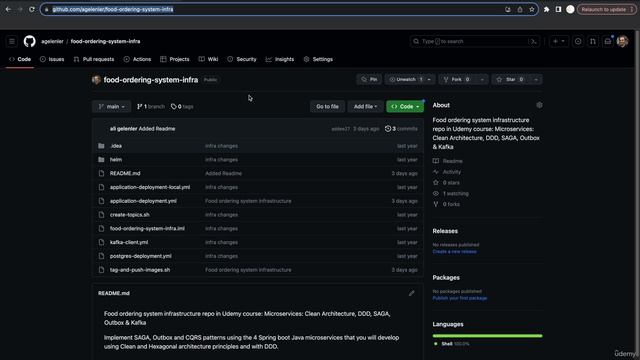
Task: Open the Add file dropdown
Action: click(365, 107)
